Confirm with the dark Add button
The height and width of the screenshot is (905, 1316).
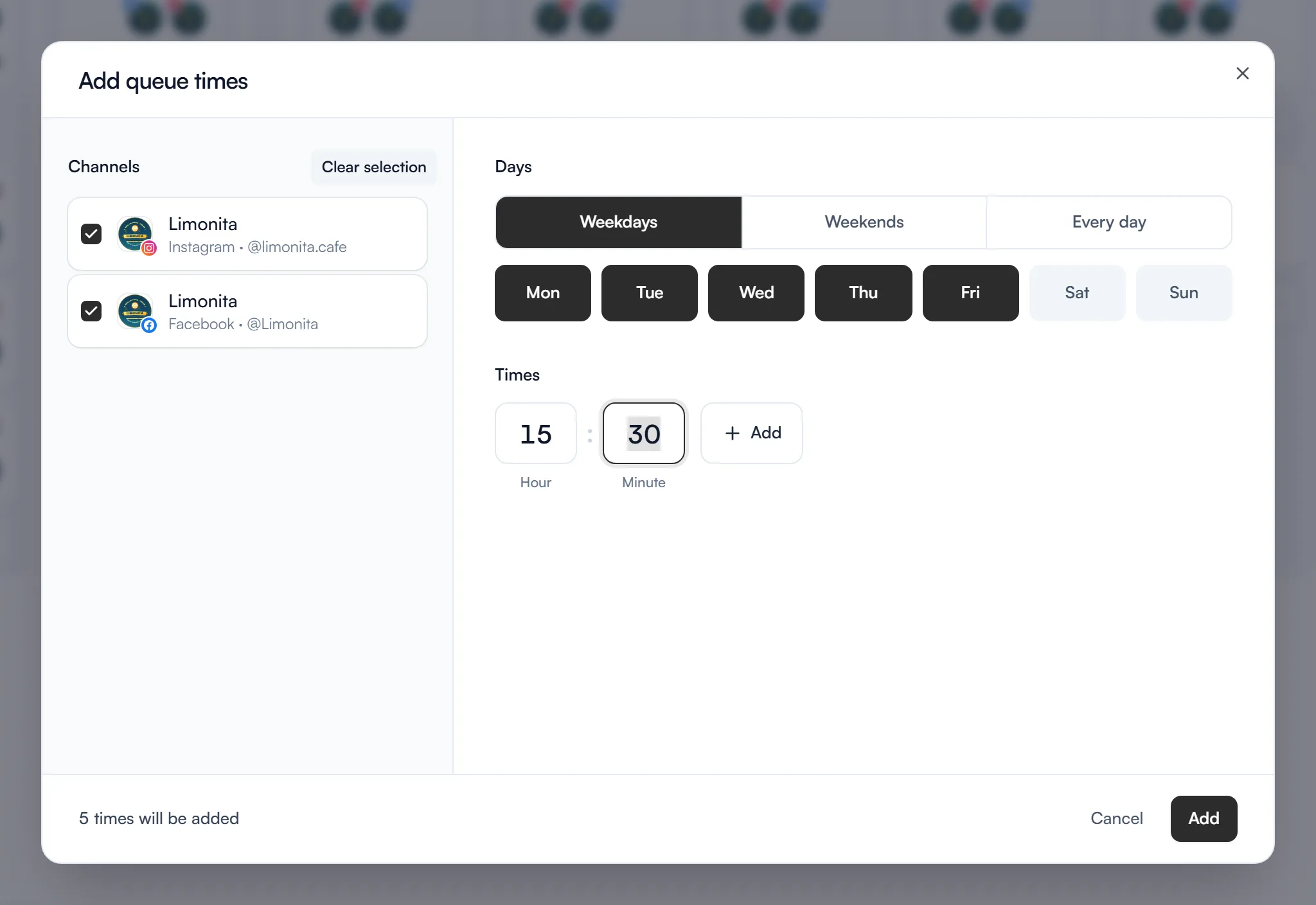[1204, 818]
